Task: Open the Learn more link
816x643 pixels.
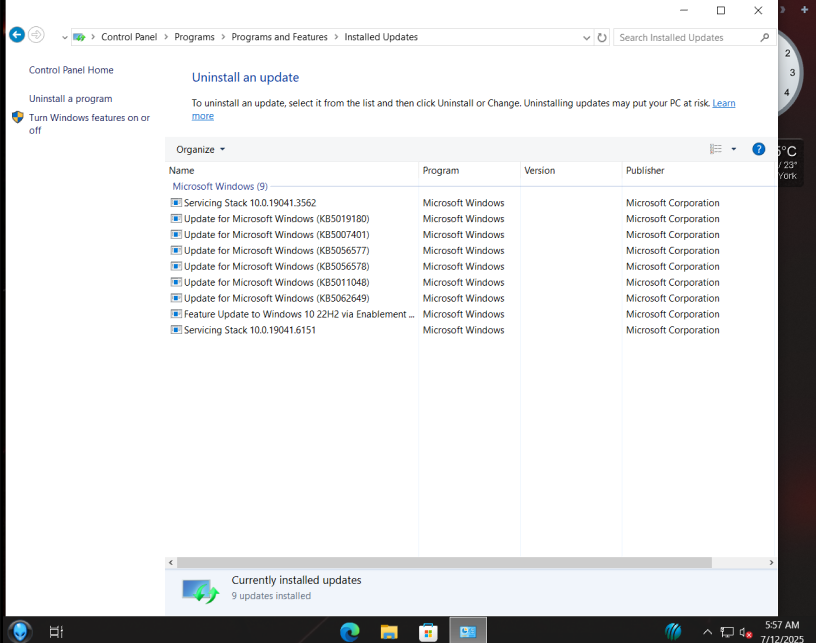Action: [724, 103]
